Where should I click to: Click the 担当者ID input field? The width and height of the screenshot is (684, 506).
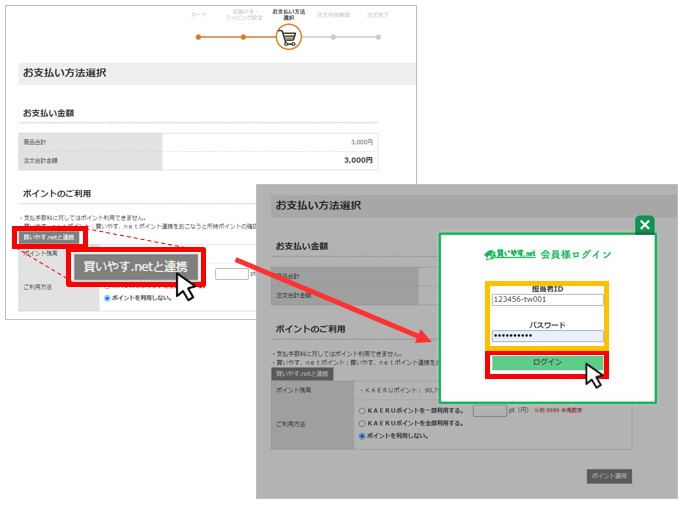click(547, 299)
